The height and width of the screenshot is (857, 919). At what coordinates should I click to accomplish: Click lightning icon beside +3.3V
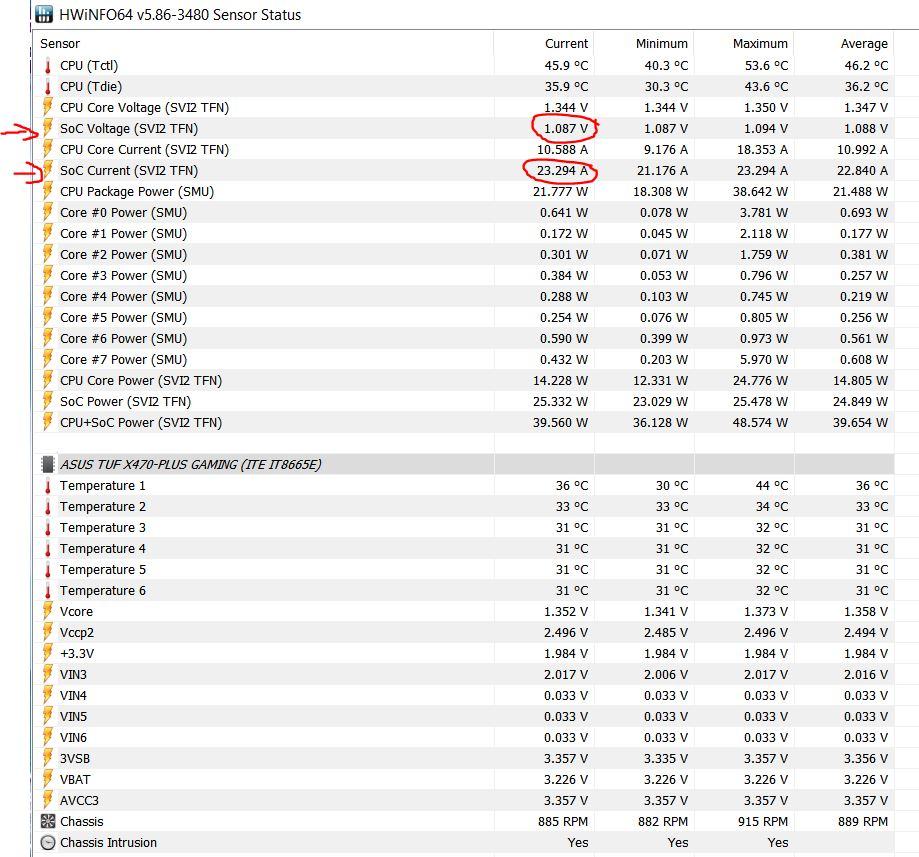(x=48, y=654)
